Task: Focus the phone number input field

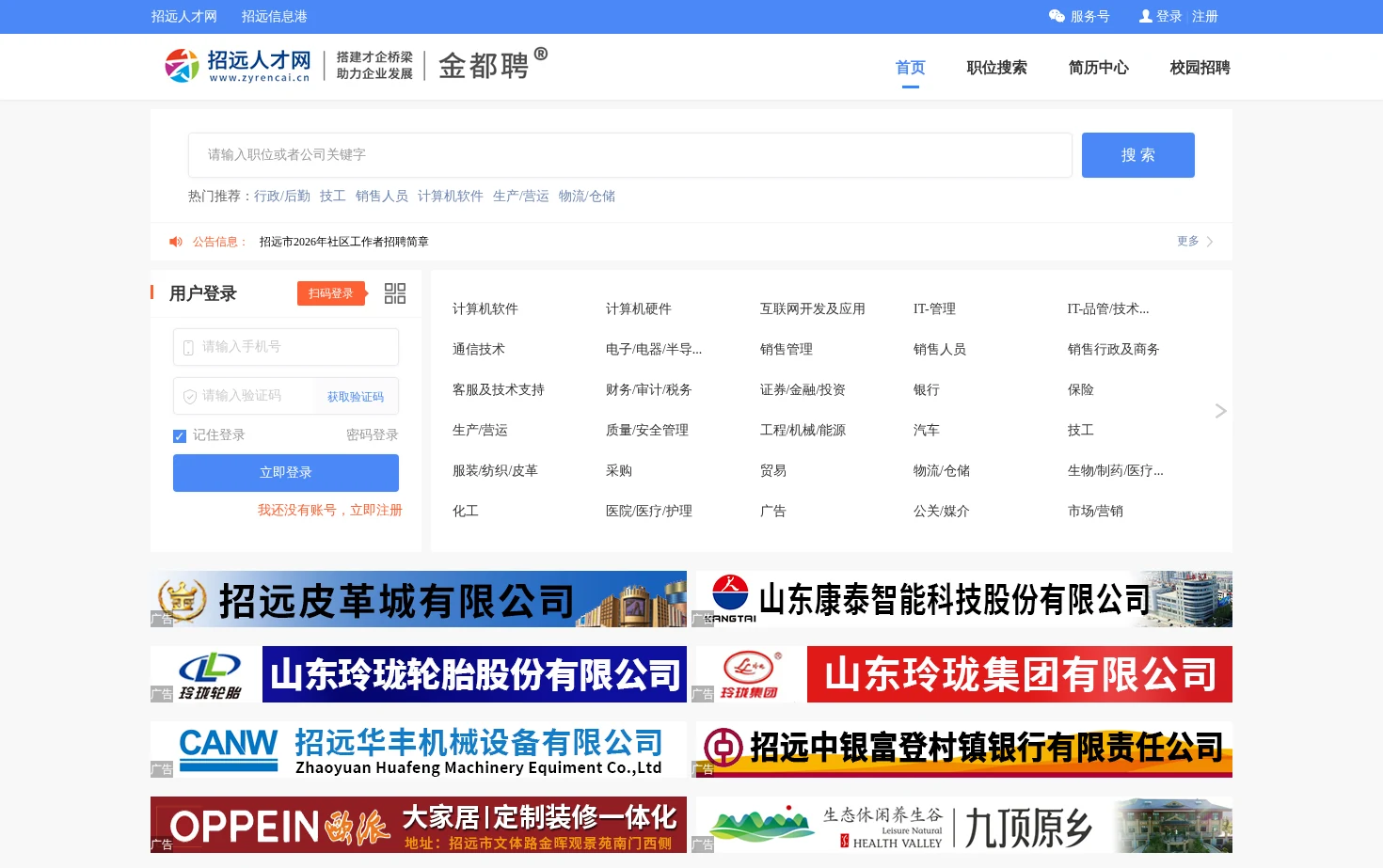Action: click(286, 347)
